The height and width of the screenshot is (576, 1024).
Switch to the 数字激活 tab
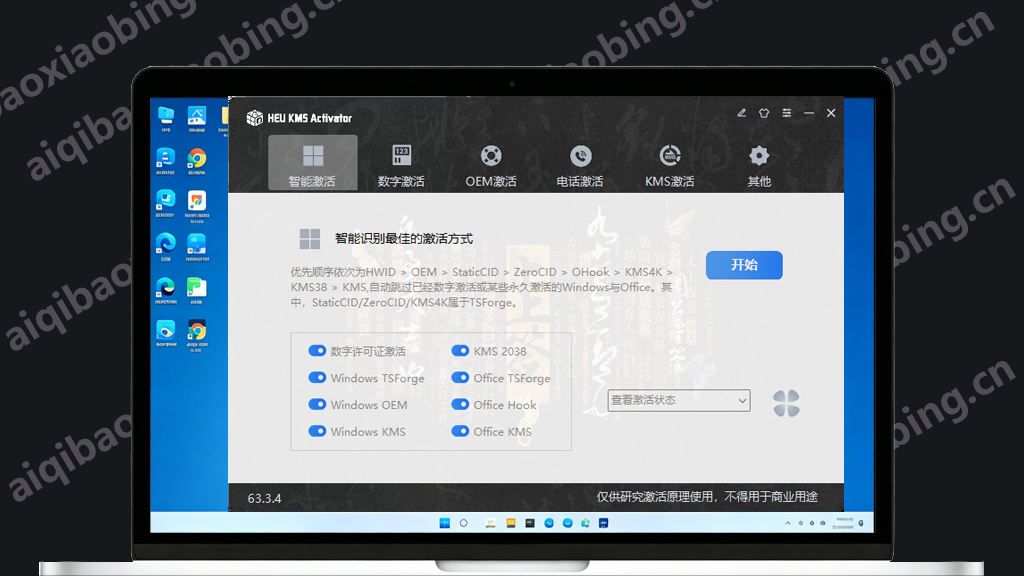(x=401, y=163)
